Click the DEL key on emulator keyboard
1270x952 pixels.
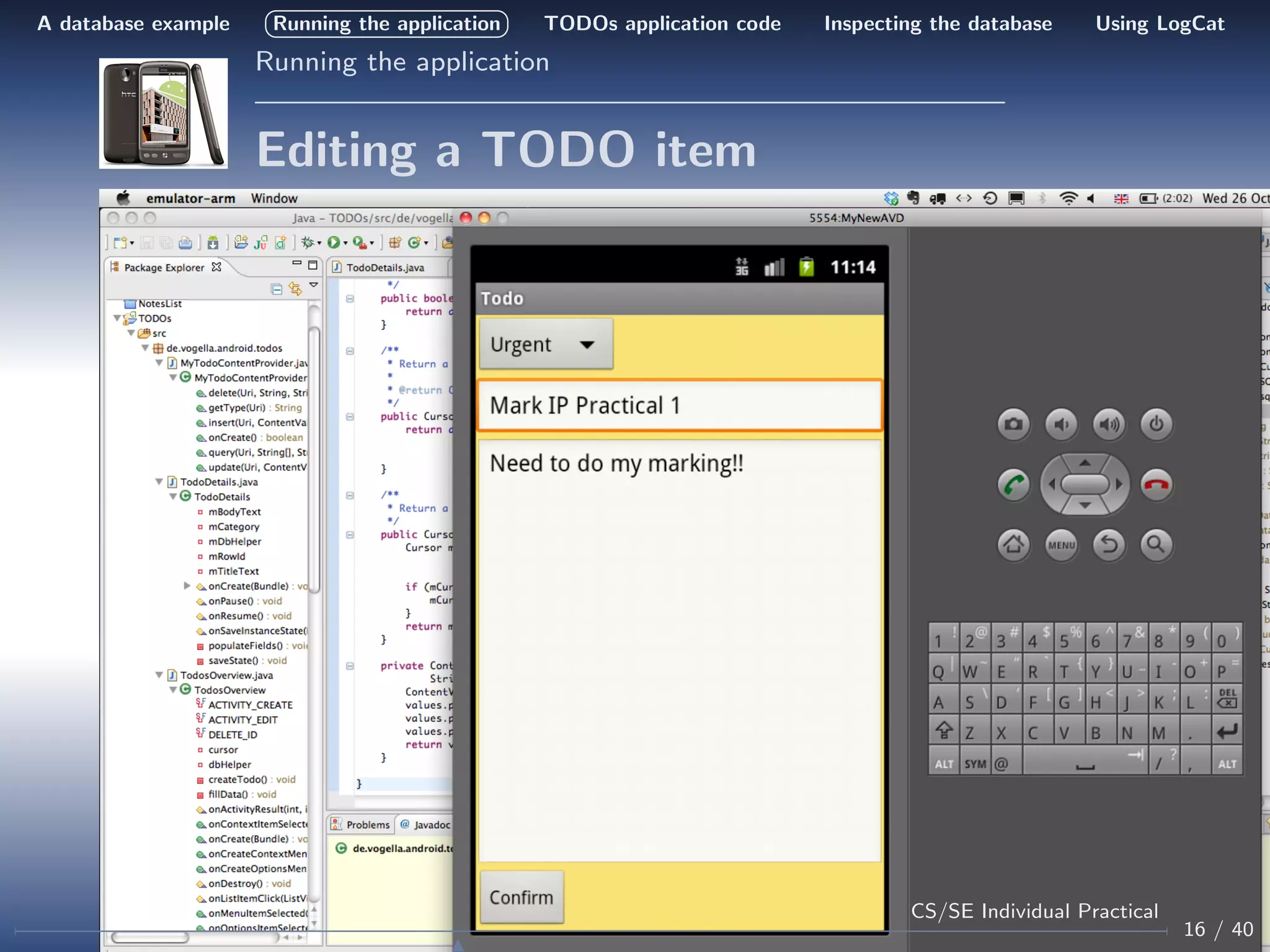[1227, 699]
